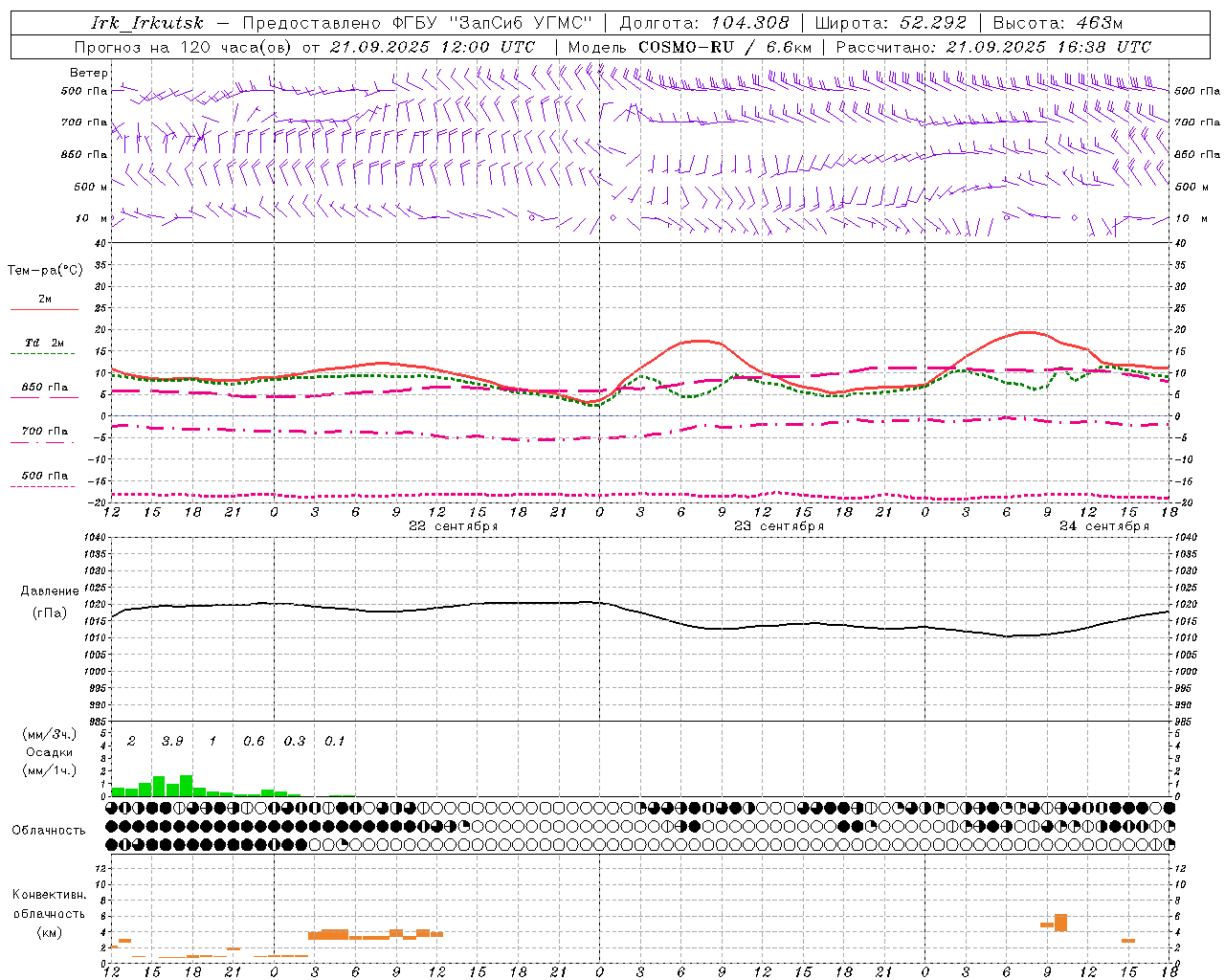
Task: Click the Давление pressure panel label
Action: coord(50,591)
